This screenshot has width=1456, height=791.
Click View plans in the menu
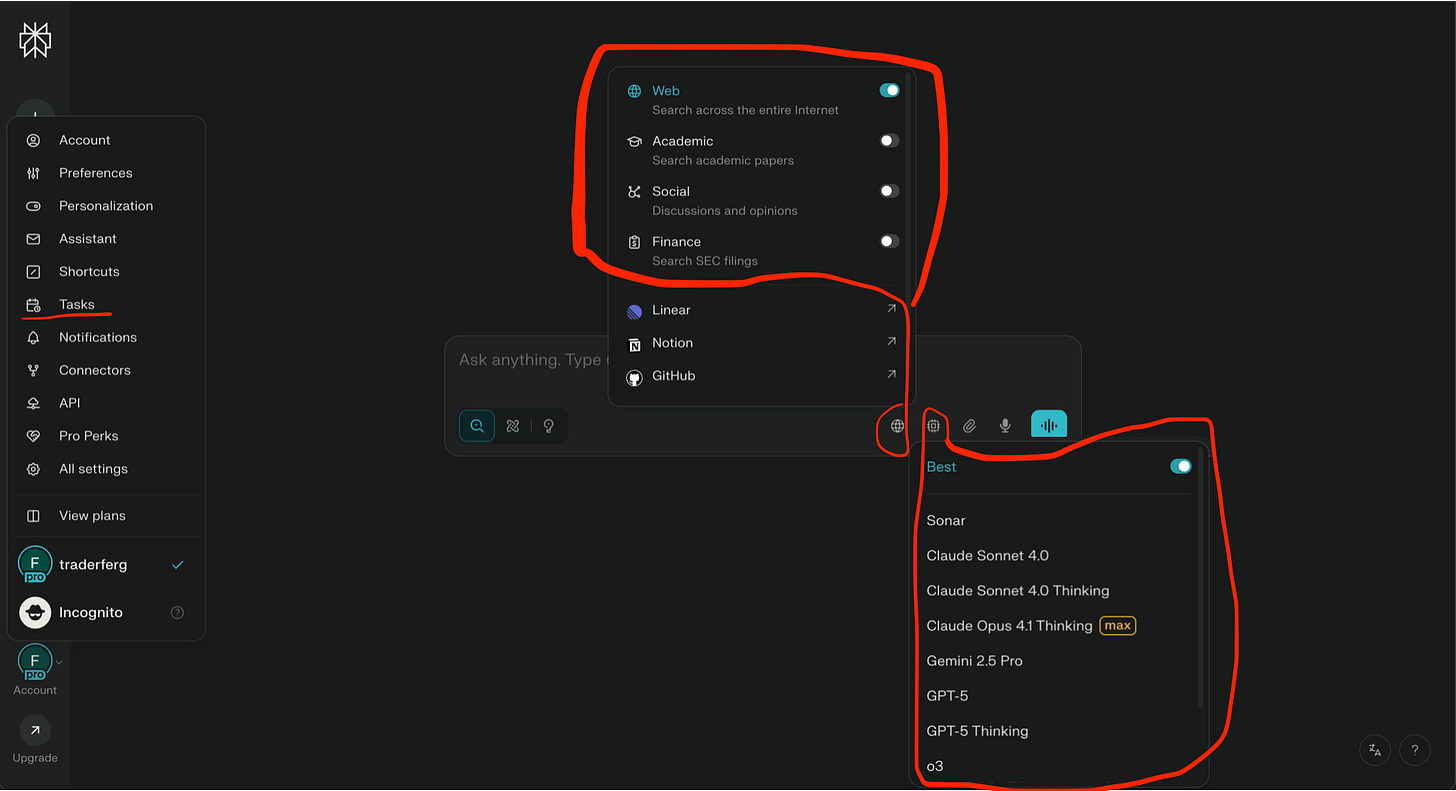point(106,516)
